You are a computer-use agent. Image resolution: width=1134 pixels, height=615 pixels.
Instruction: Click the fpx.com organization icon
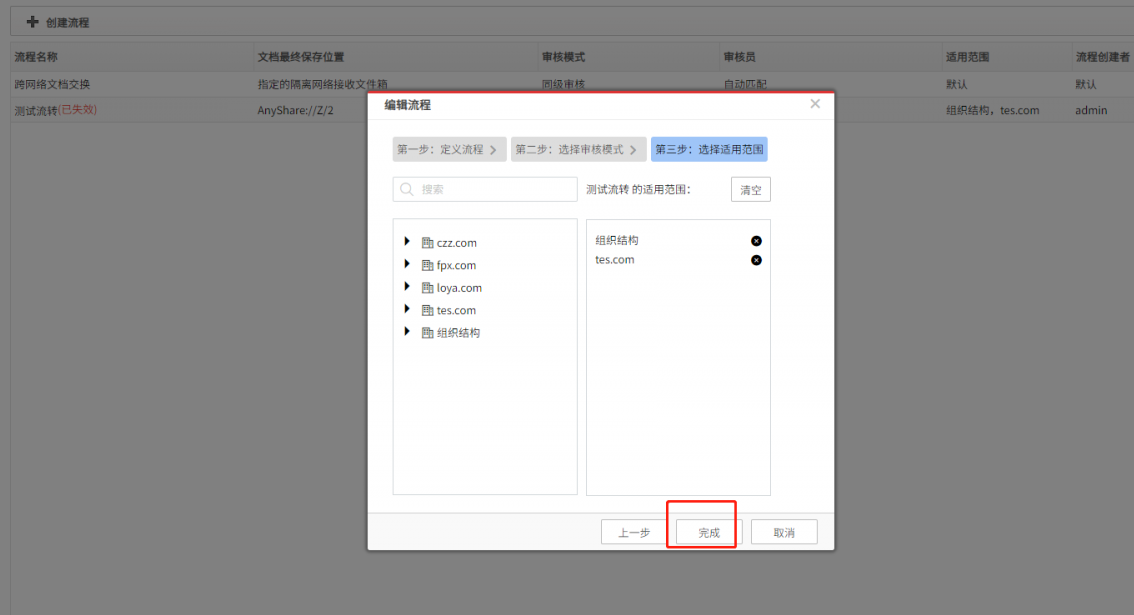point(427,266)
